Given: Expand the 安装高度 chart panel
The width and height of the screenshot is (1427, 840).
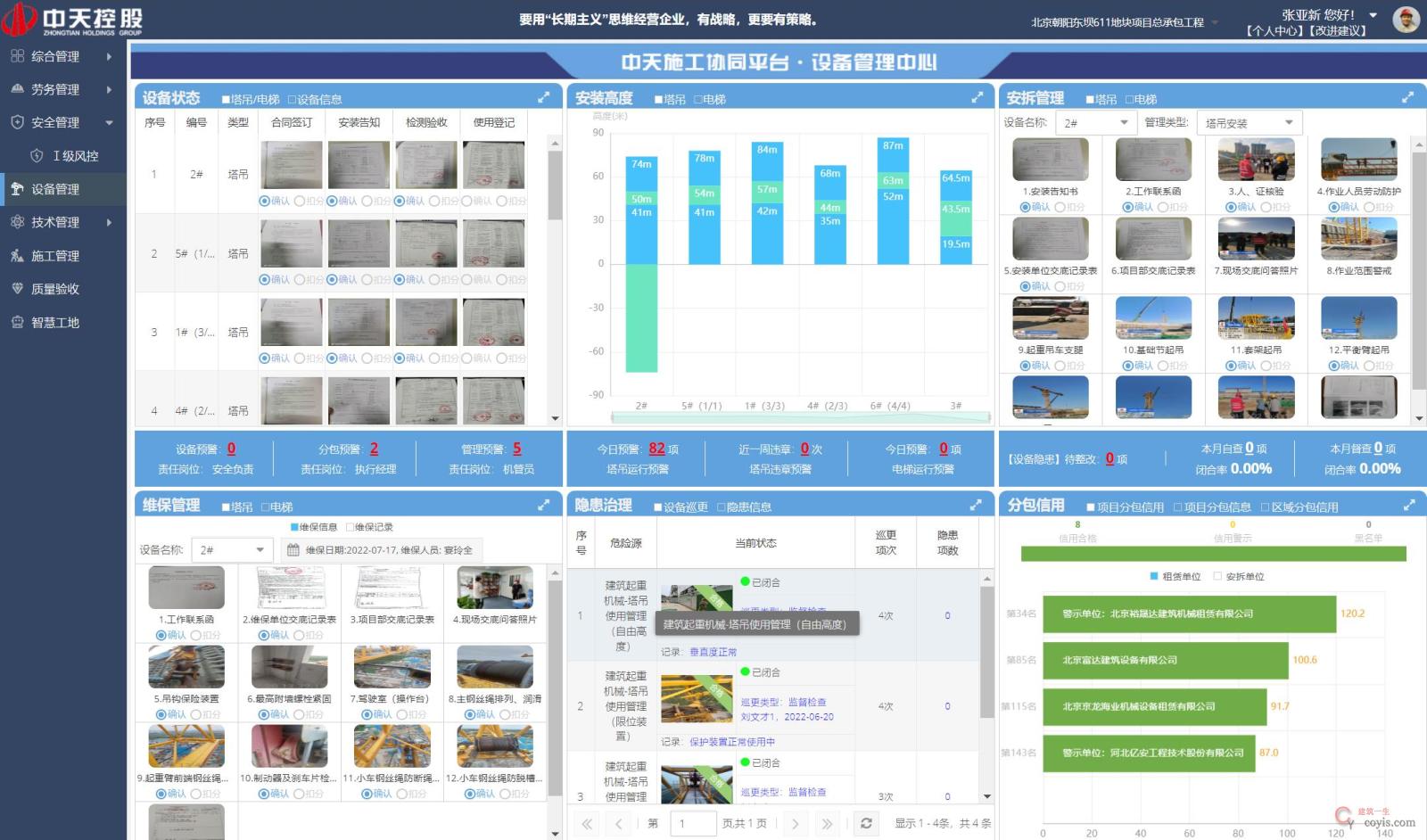Looking at the screenshot, I should click(977, 98).
